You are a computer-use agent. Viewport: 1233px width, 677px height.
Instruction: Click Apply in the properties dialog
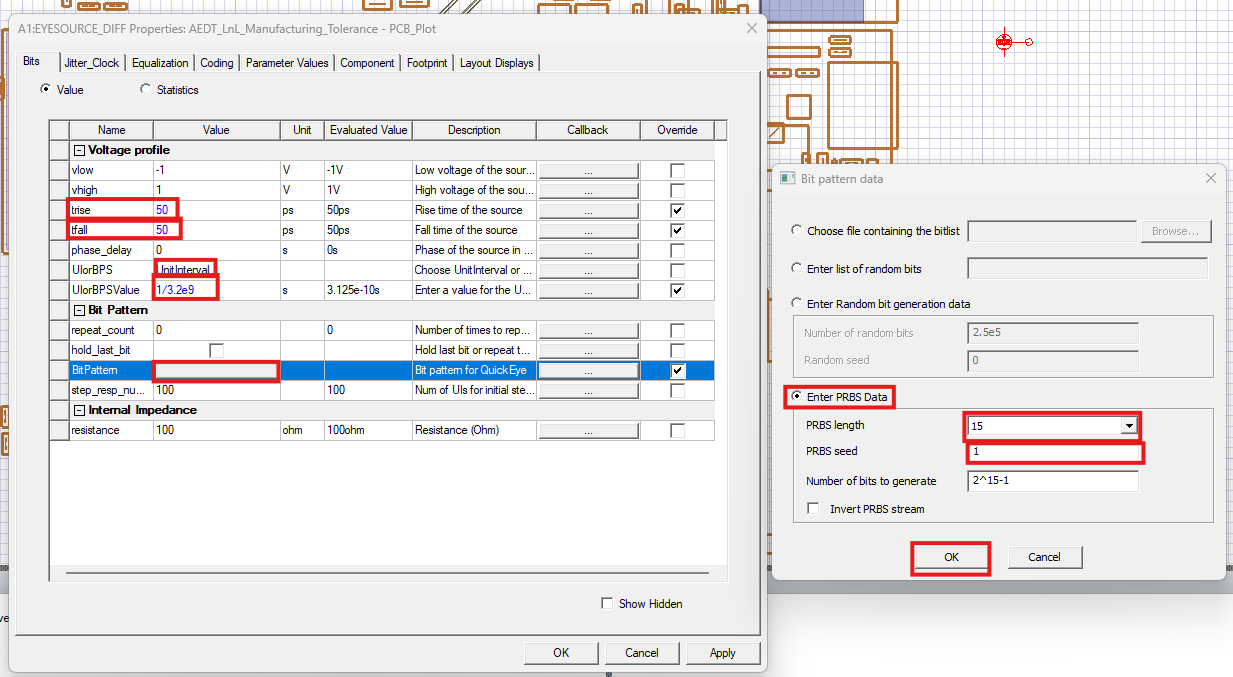coord(722,652)
